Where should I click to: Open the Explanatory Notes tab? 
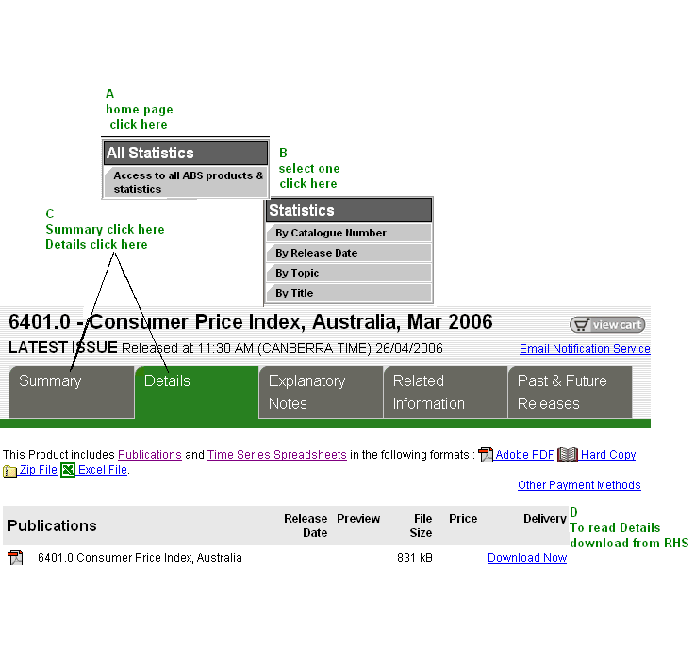[320, 392]
